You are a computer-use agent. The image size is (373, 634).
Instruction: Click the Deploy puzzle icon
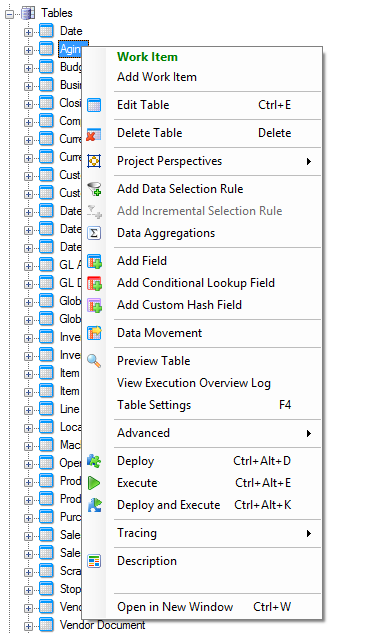pyautogui.click(x=94, y=461)
